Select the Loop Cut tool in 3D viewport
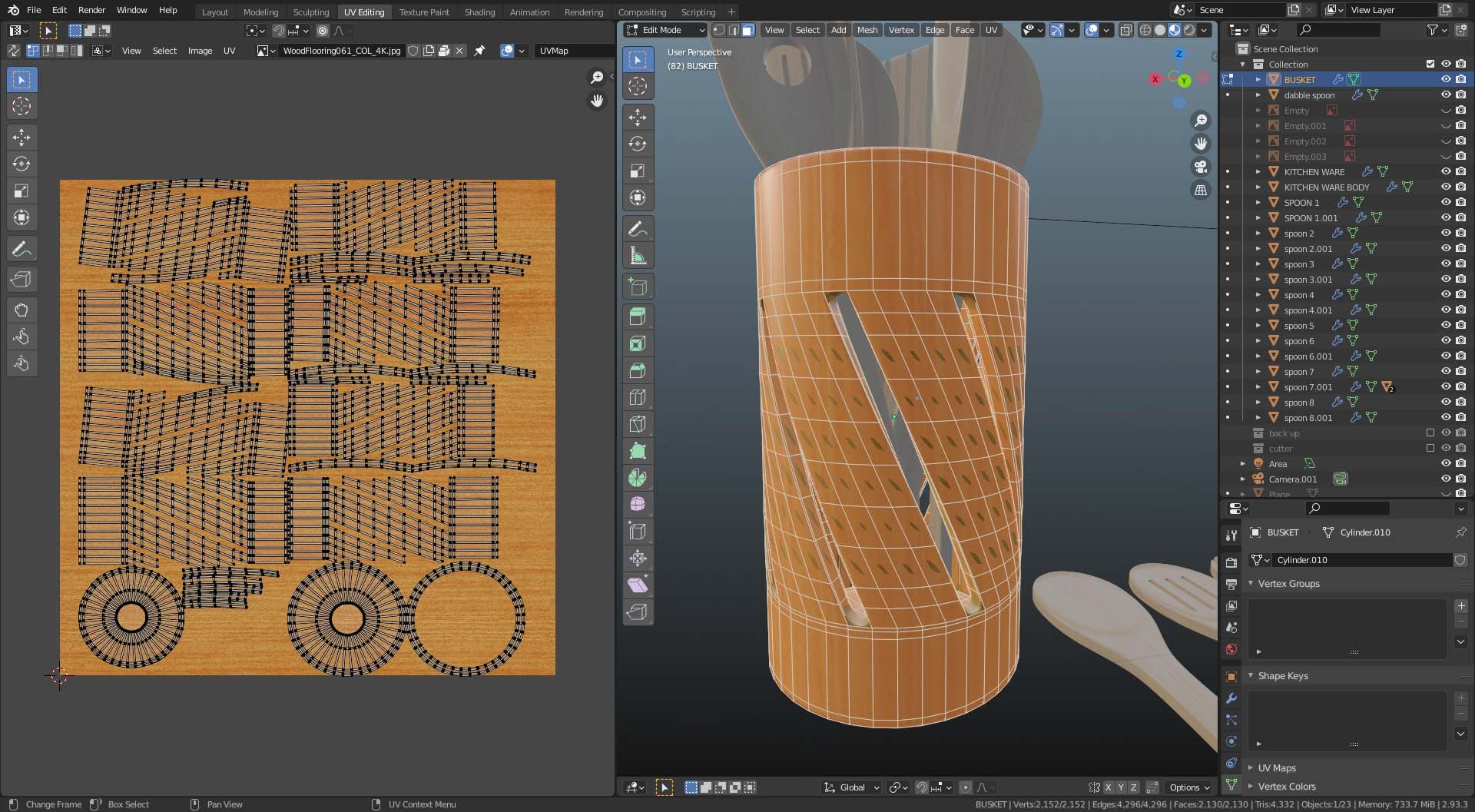Viewport: 1475px width, 812px height. coord(638,397)
